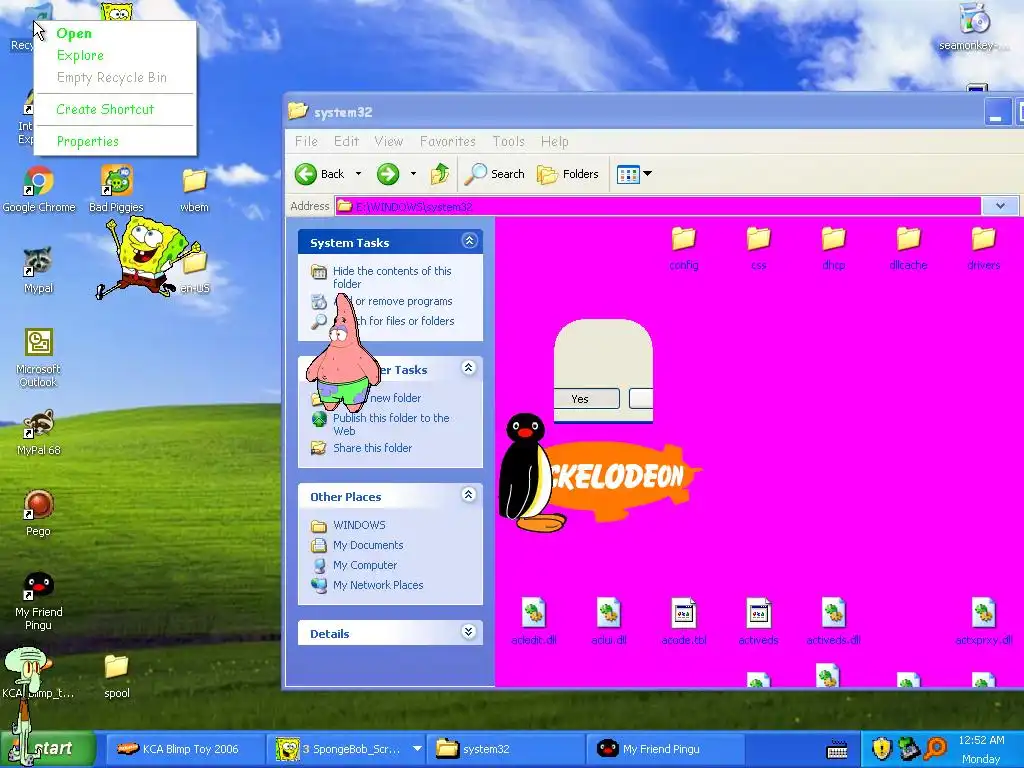Go to WINDOWS in Other Places
This screenshot has height=768, width=1024.
[x=359, y=525]
